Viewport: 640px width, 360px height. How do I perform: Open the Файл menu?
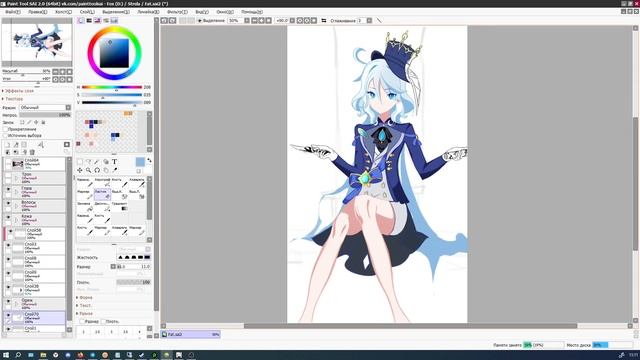[x=13, y=12]
